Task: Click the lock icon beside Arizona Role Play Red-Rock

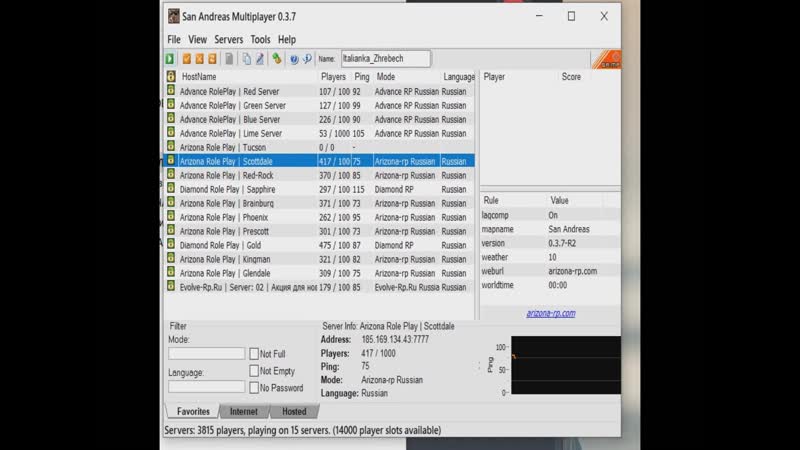Action: [x=171, y=174]
